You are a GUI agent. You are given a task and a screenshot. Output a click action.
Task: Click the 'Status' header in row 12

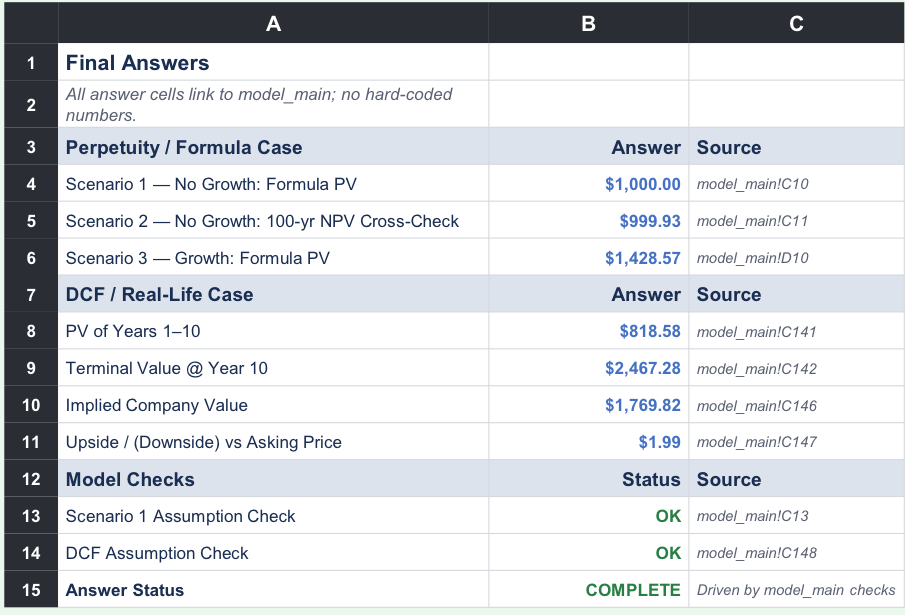[x=588, y=479]
